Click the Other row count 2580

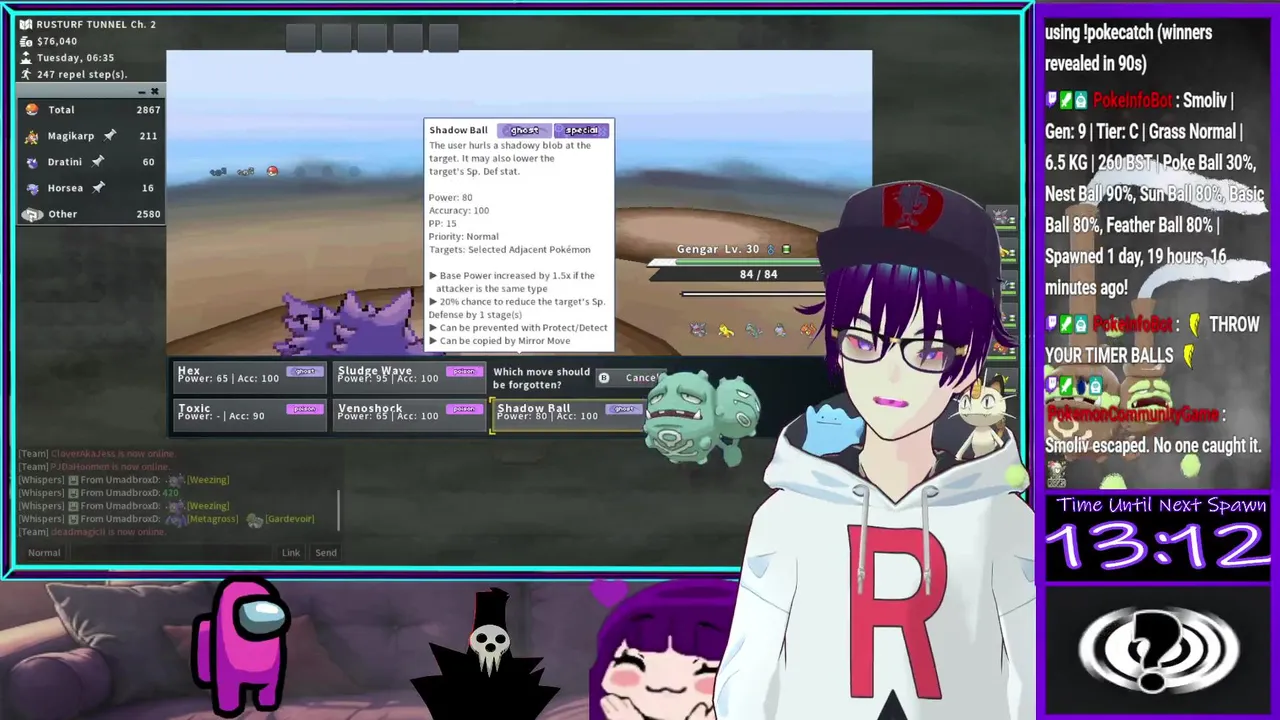148,214
